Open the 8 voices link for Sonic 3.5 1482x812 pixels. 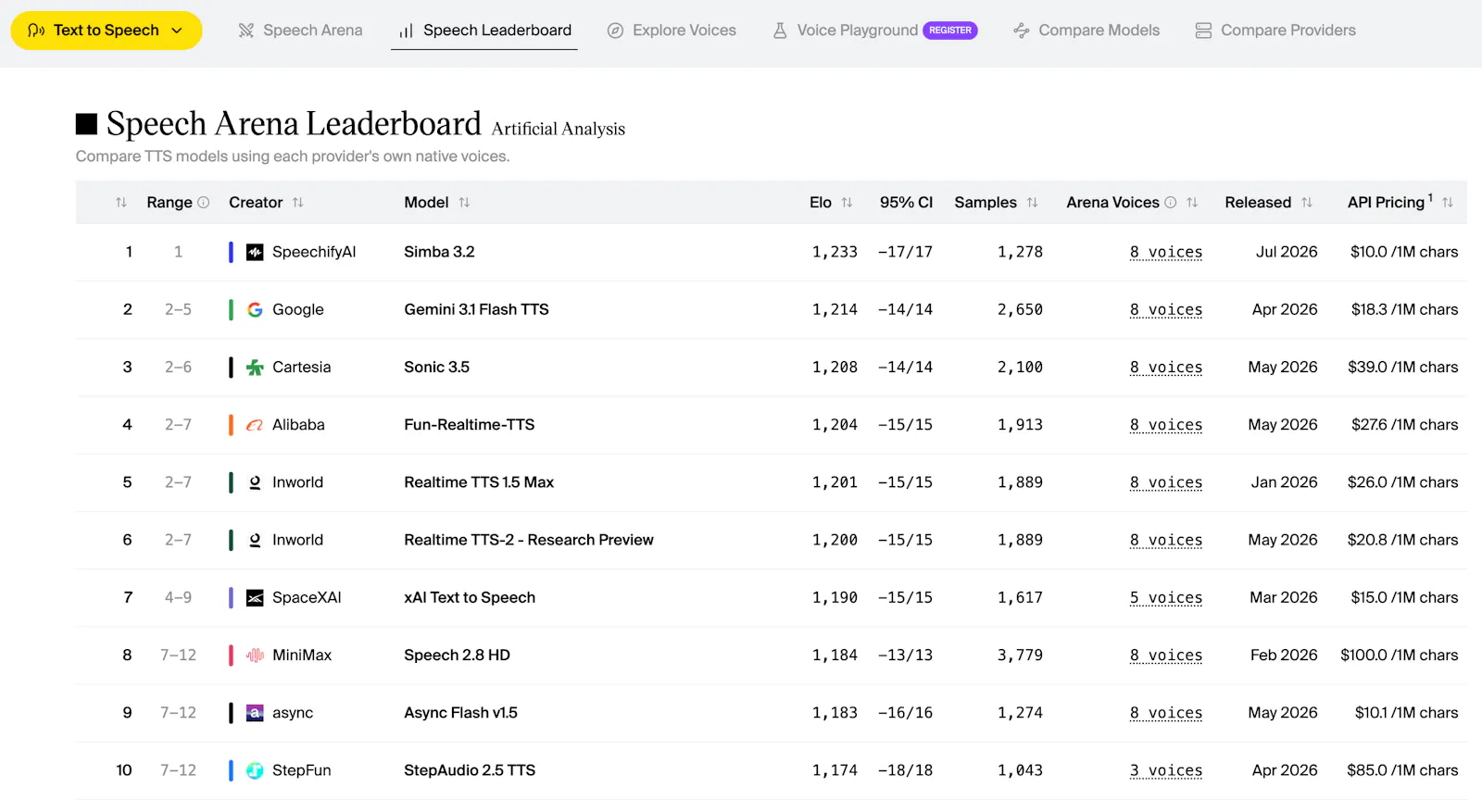(1166, 367)
